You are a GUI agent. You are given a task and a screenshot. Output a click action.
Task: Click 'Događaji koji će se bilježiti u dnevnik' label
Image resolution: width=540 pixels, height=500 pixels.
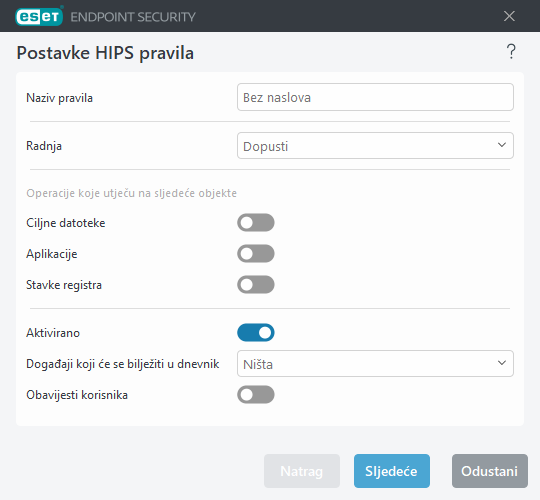123,364
